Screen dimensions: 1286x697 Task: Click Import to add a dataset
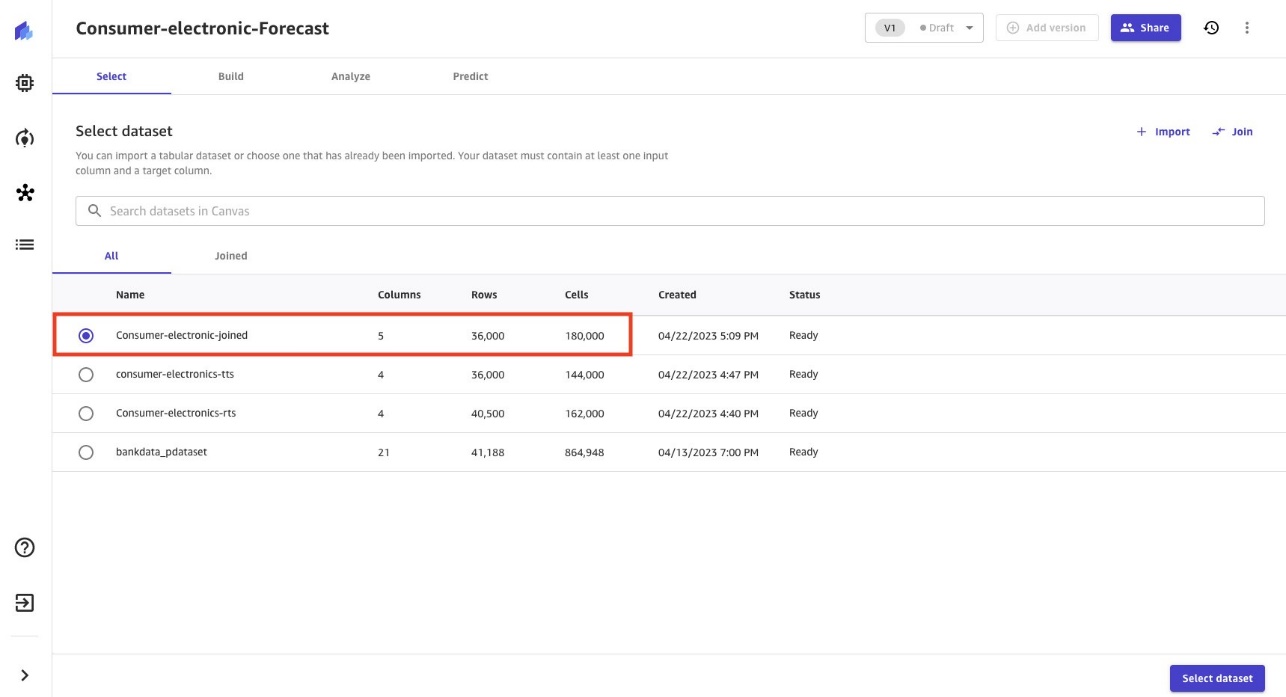click(1163, 132)
